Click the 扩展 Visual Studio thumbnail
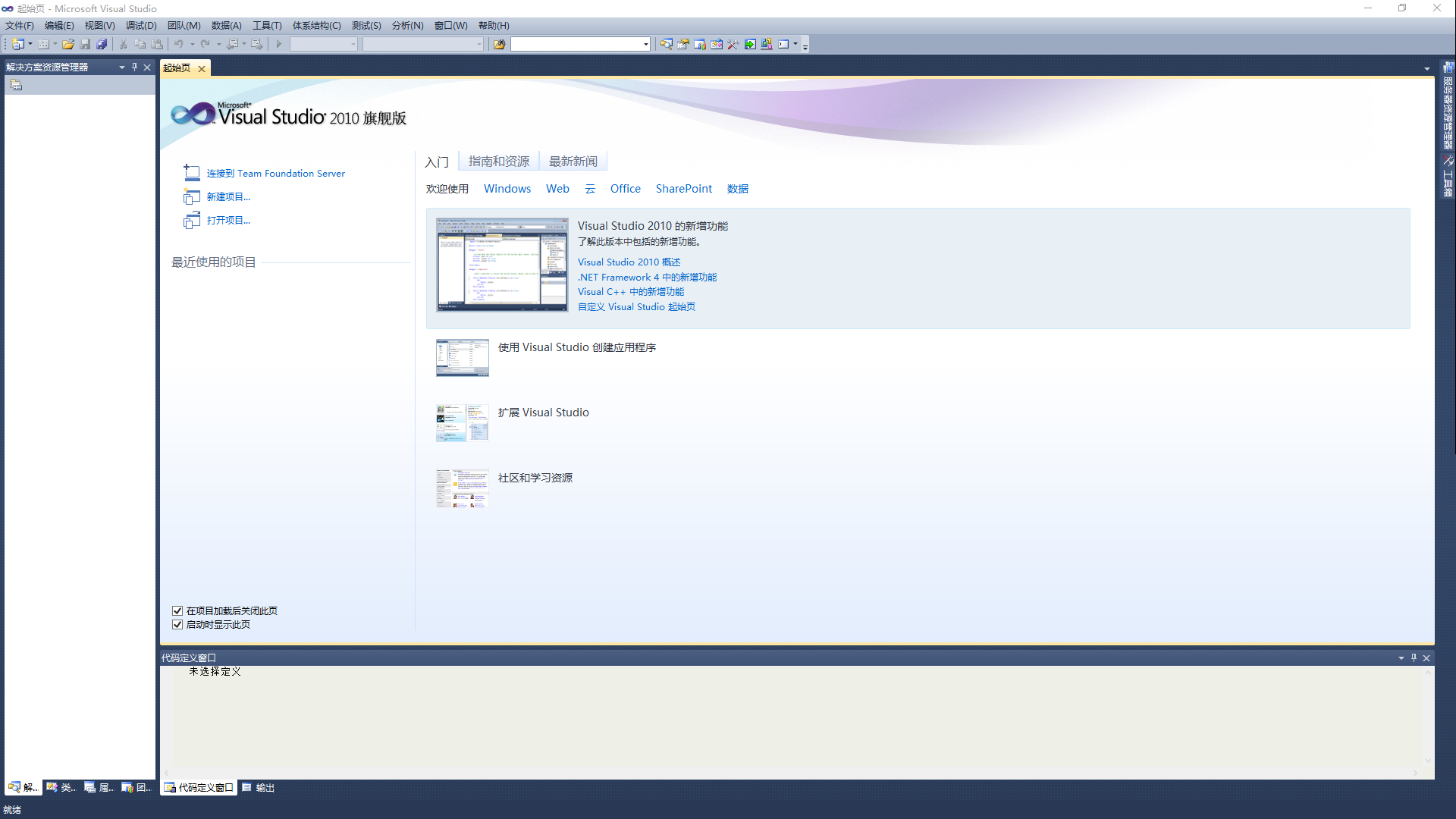 463,422
